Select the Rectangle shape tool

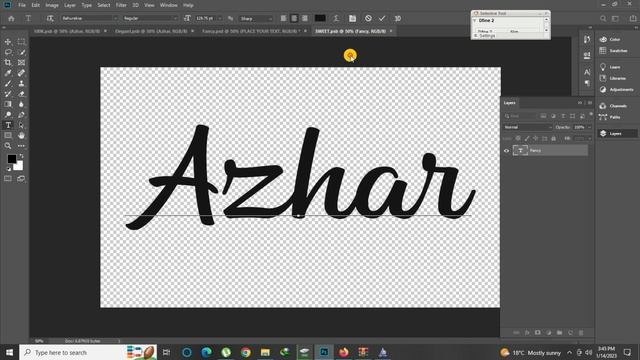coord(8,135)
